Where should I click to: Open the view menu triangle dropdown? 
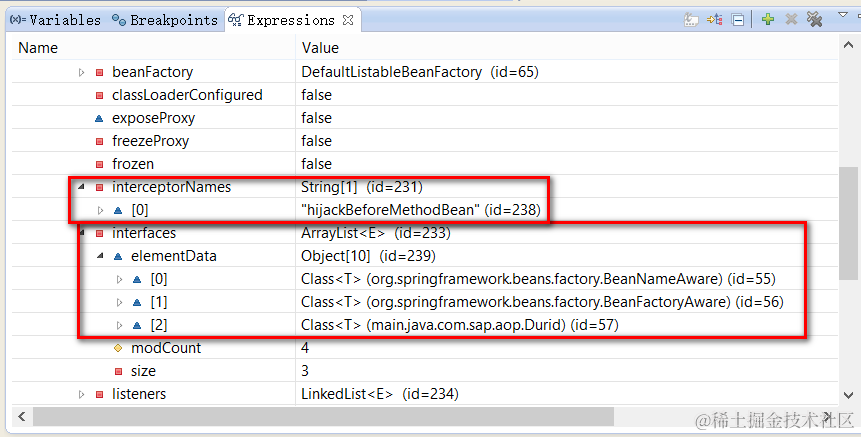click(843, 15)
